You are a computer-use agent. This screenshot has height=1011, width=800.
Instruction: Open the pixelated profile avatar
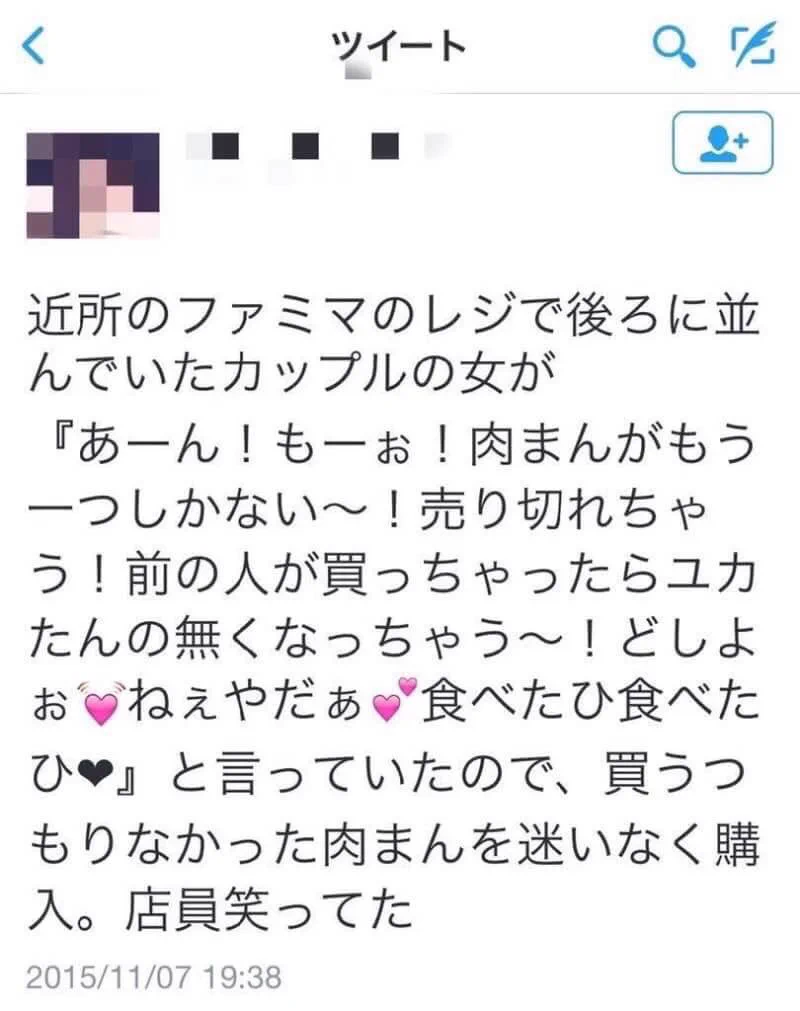pyautogui.click(x=93, y=186)
